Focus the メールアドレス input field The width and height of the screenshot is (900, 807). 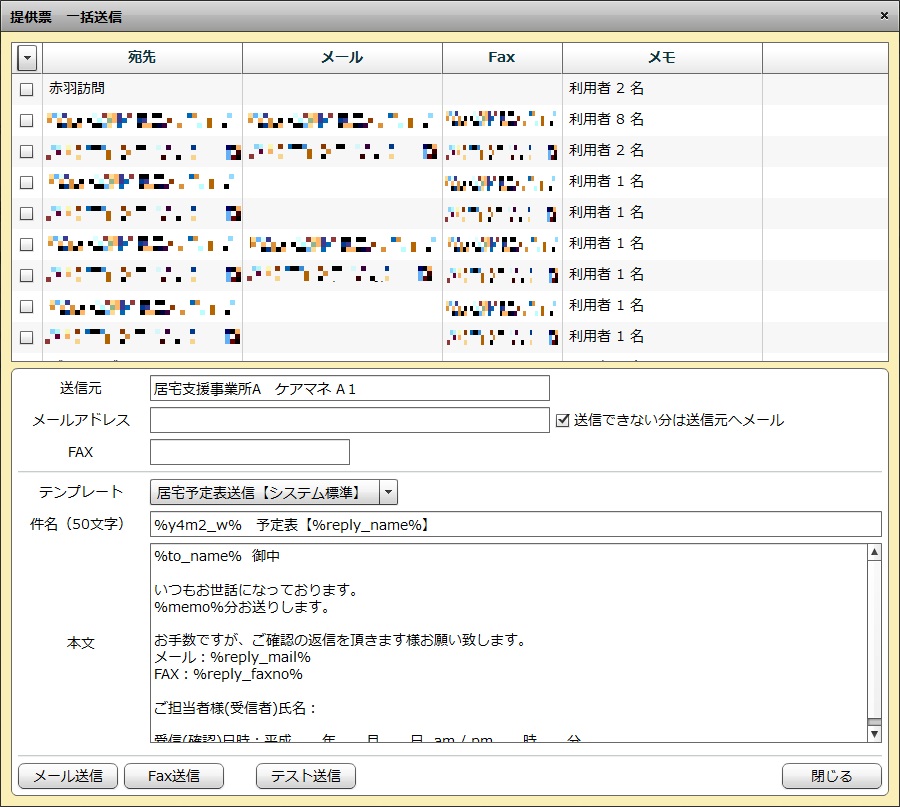349,420
